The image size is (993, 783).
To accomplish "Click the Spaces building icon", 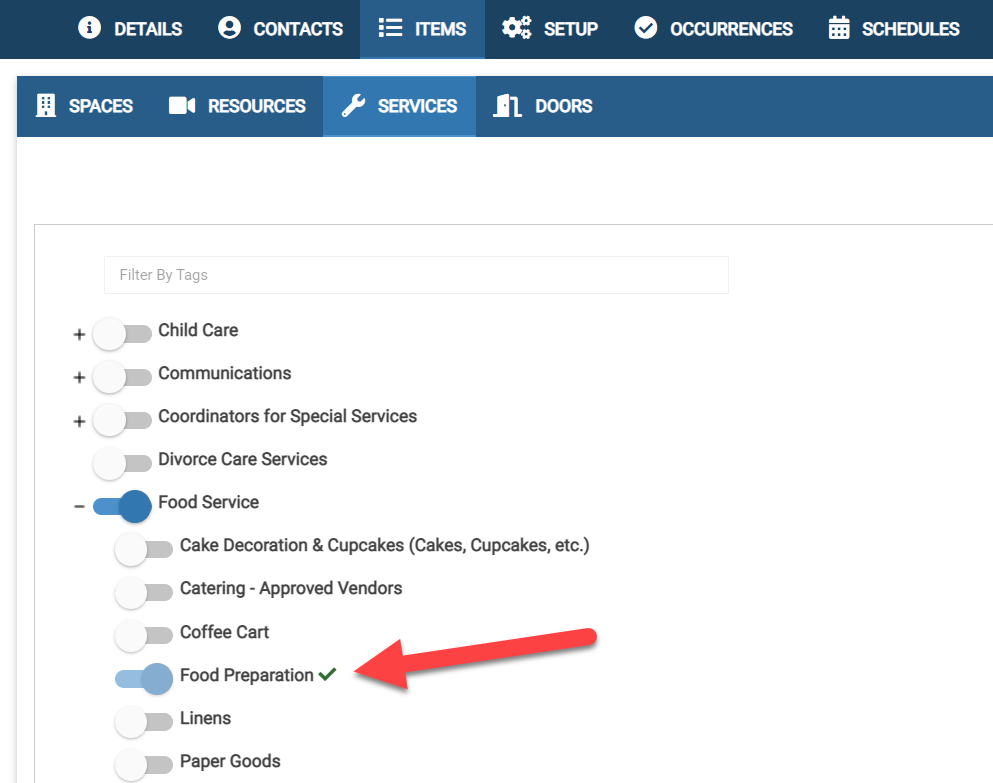I will pos(46,106).
